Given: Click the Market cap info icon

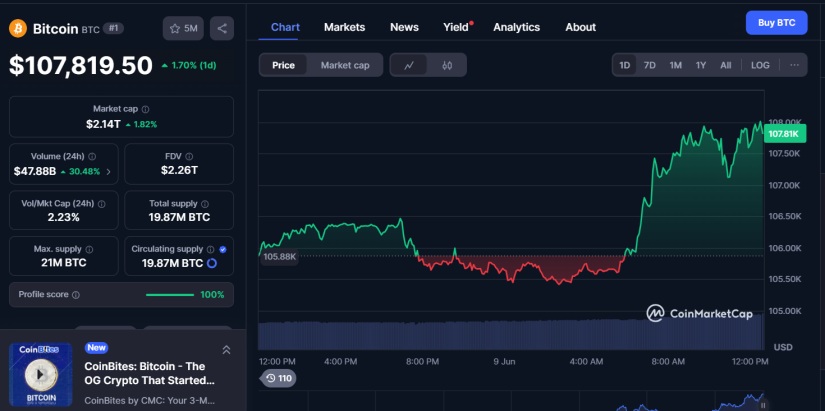Looking at the screenshot, I should pos(146,109).
